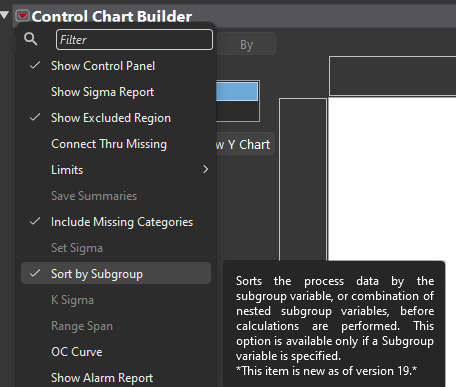Select the blue highlighted list item
Screen dimensions: 456x387
pos(237,91)
